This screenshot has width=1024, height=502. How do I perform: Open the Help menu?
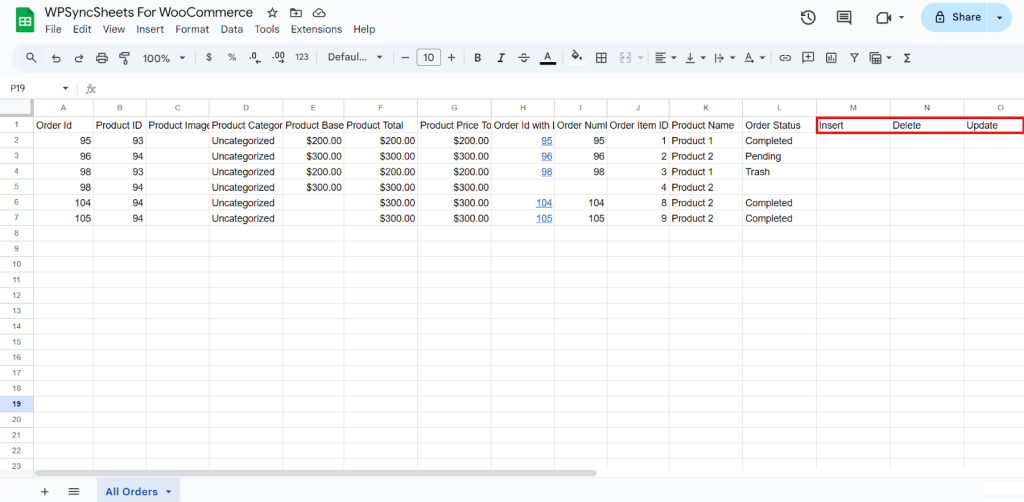(x=364, y=29)
